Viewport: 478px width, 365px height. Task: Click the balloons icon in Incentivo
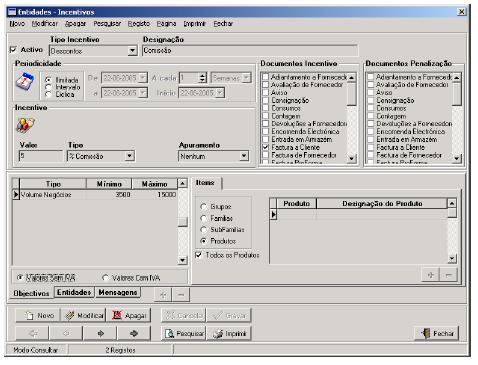pyautogui.click(x=25, y=125)
